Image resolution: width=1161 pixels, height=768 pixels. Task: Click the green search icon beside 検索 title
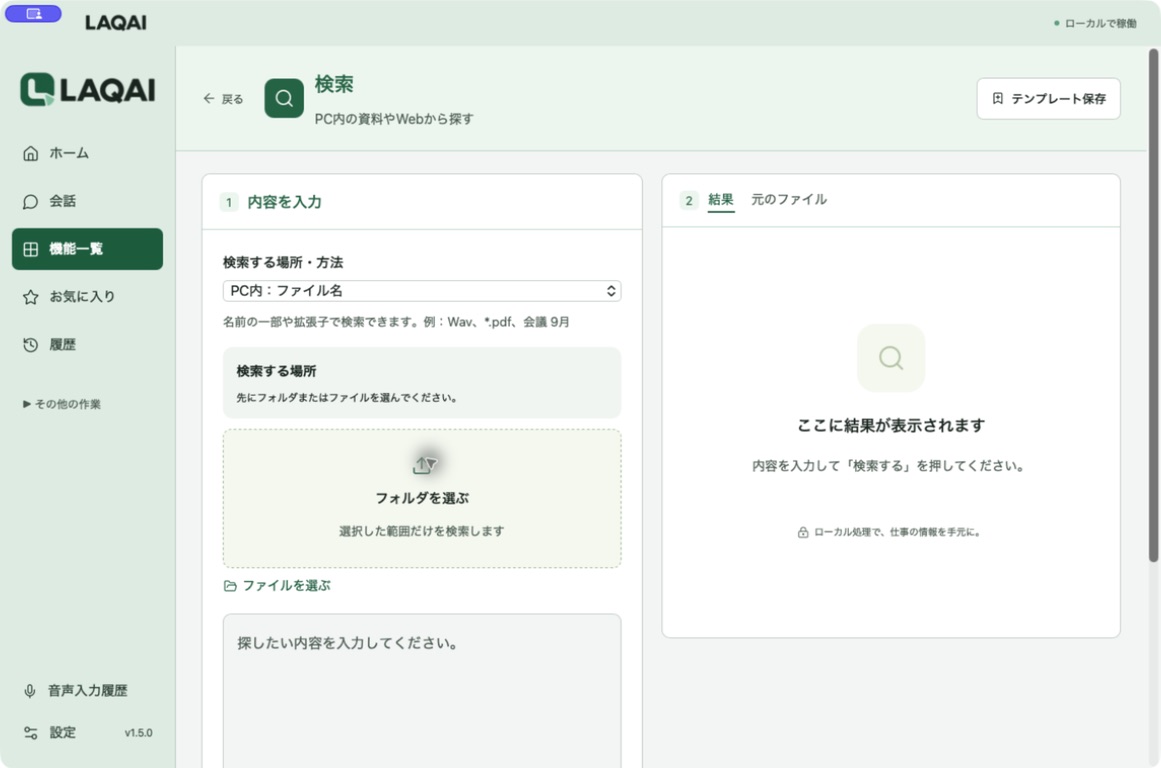pyautogui.click(x=284, y=98)
